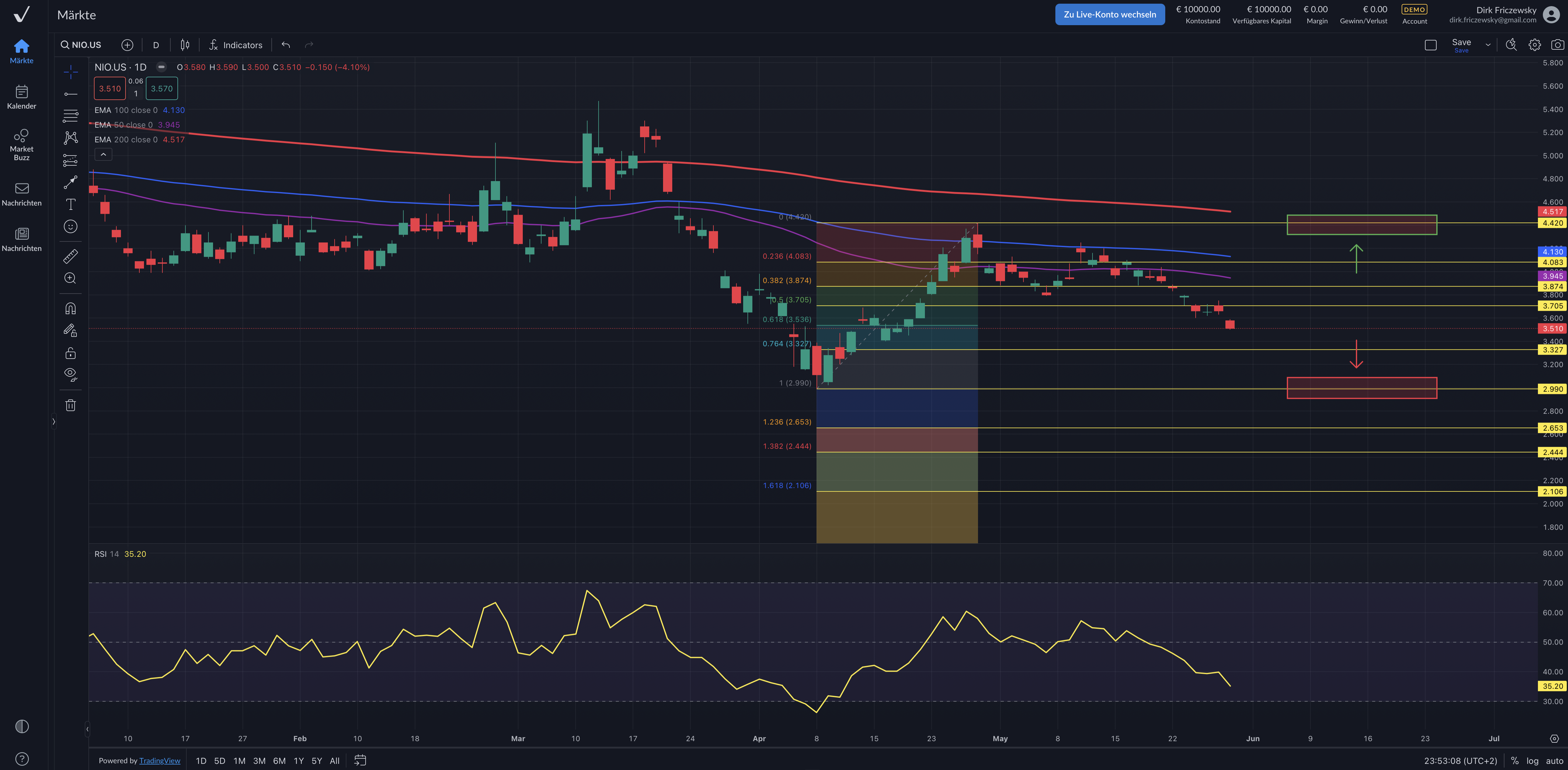This screenshot has width=1568, height=770.
Task: Open chart settings gear icon
Action: pos(1535,45)
